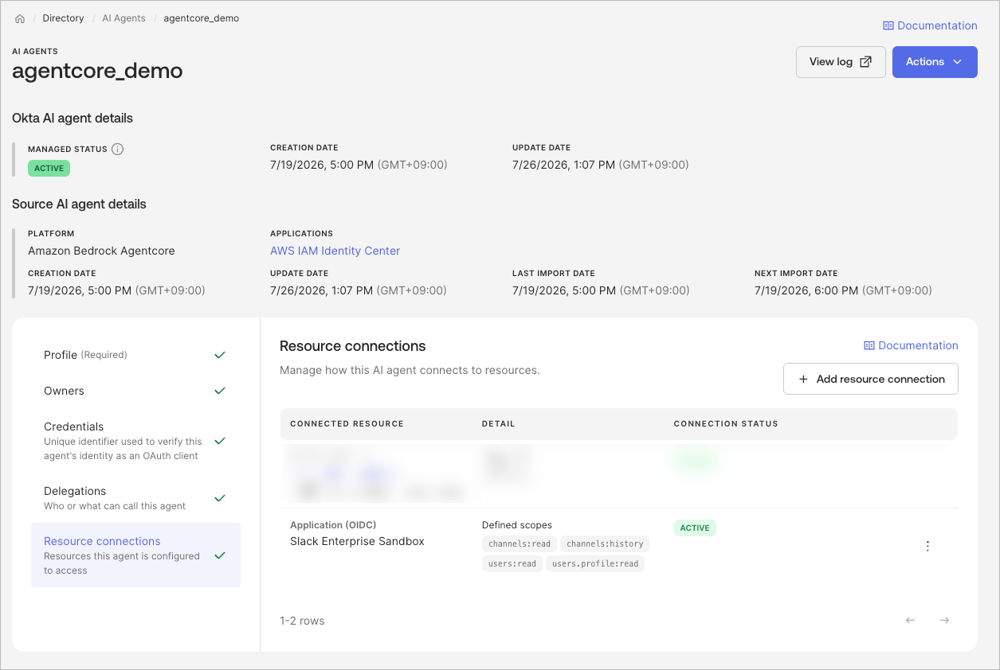Click the Connection Status column header

click(x=726, y=424)
